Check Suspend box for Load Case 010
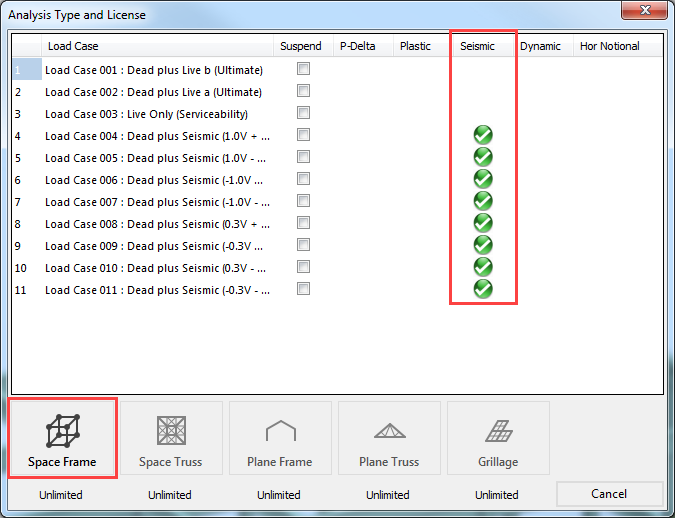The height and width of the screenshot is (518, 675). (x=303, y=267)
